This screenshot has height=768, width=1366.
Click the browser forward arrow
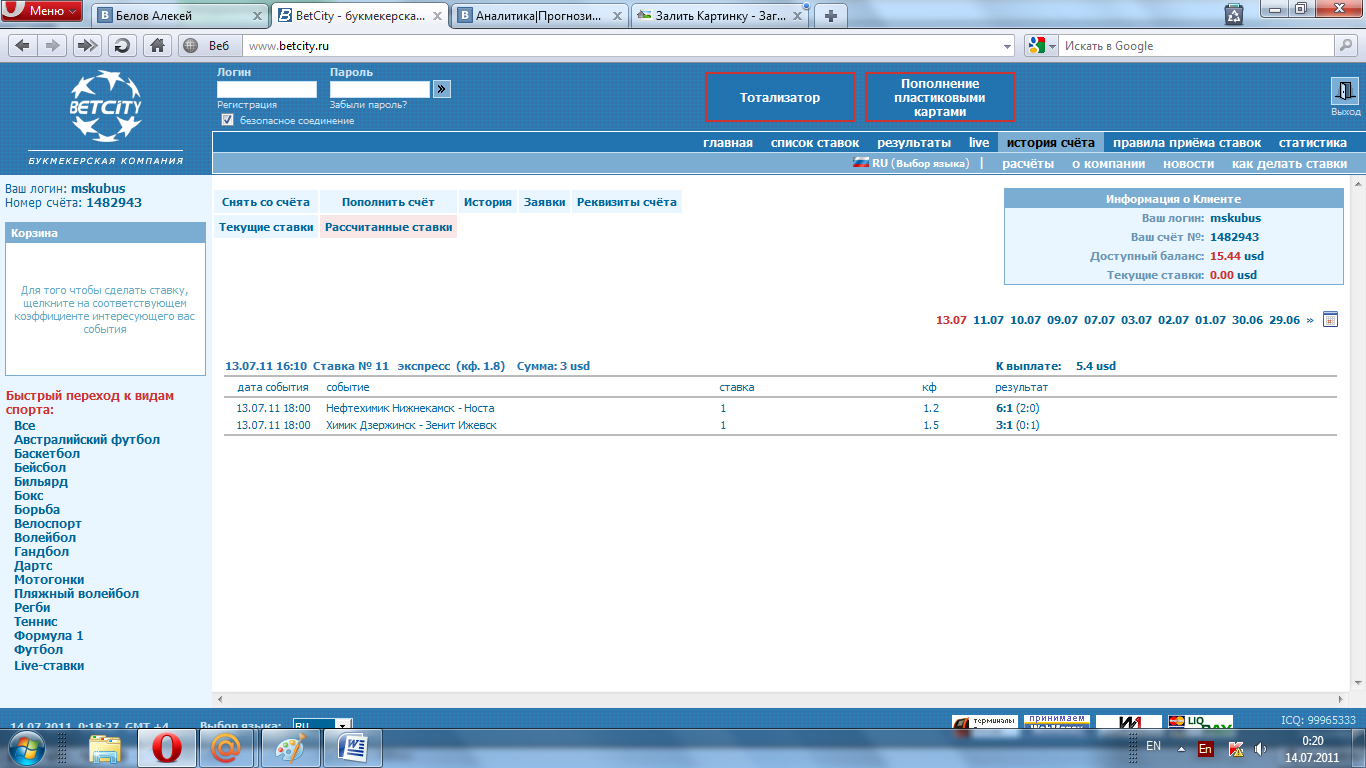click(x=52, y=45)
